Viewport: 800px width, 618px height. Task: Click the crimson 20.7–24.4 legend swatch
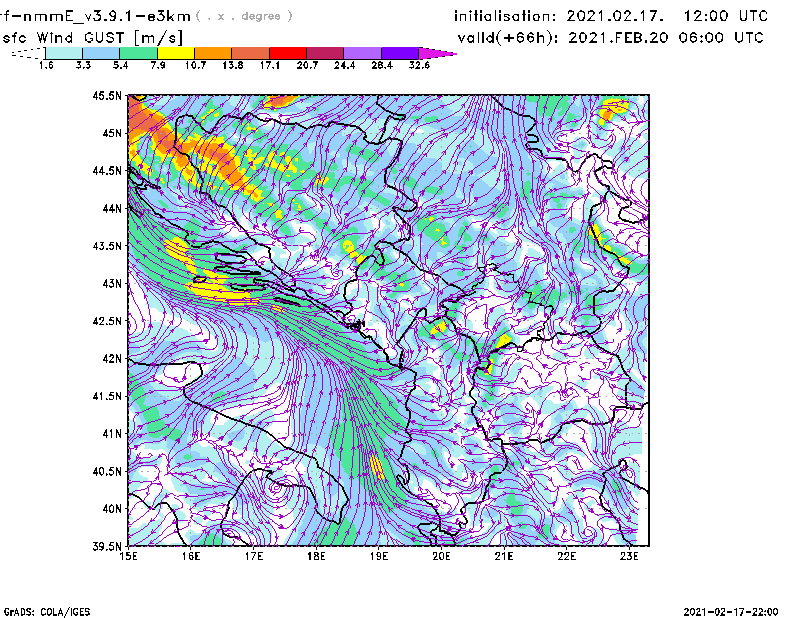click(x=325, y=53)
